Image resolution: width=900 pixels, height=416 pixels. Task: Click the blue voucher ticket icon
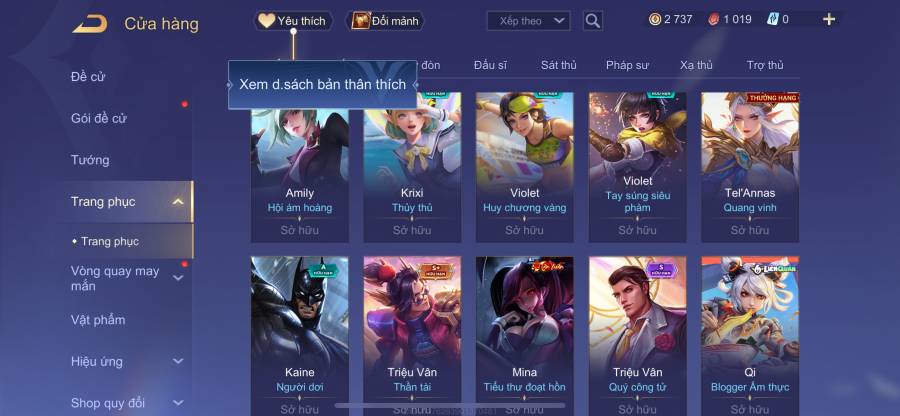click(773, 20)
